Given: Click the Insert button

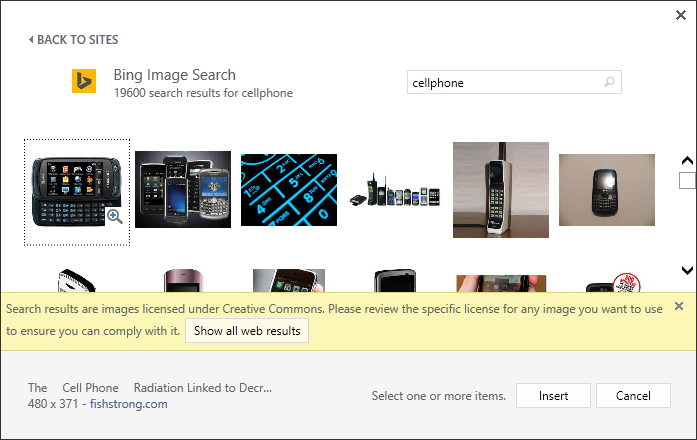Looking at the screenshot, I should tap(553, 395).
